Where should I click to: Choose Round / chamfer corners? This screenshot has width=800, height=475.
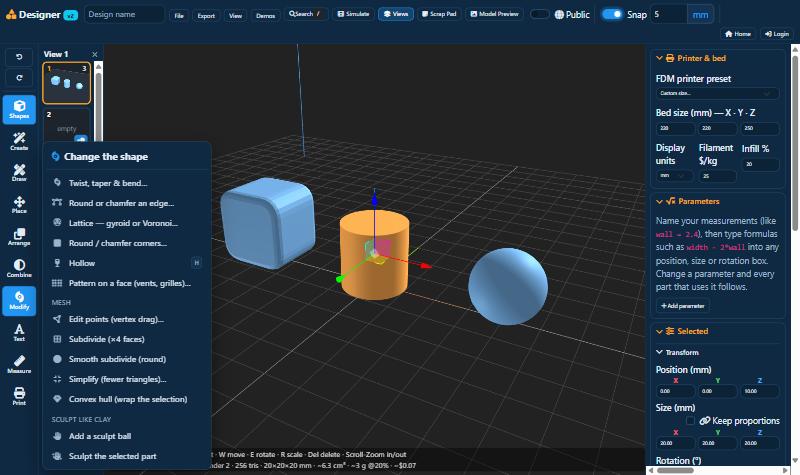127,243
